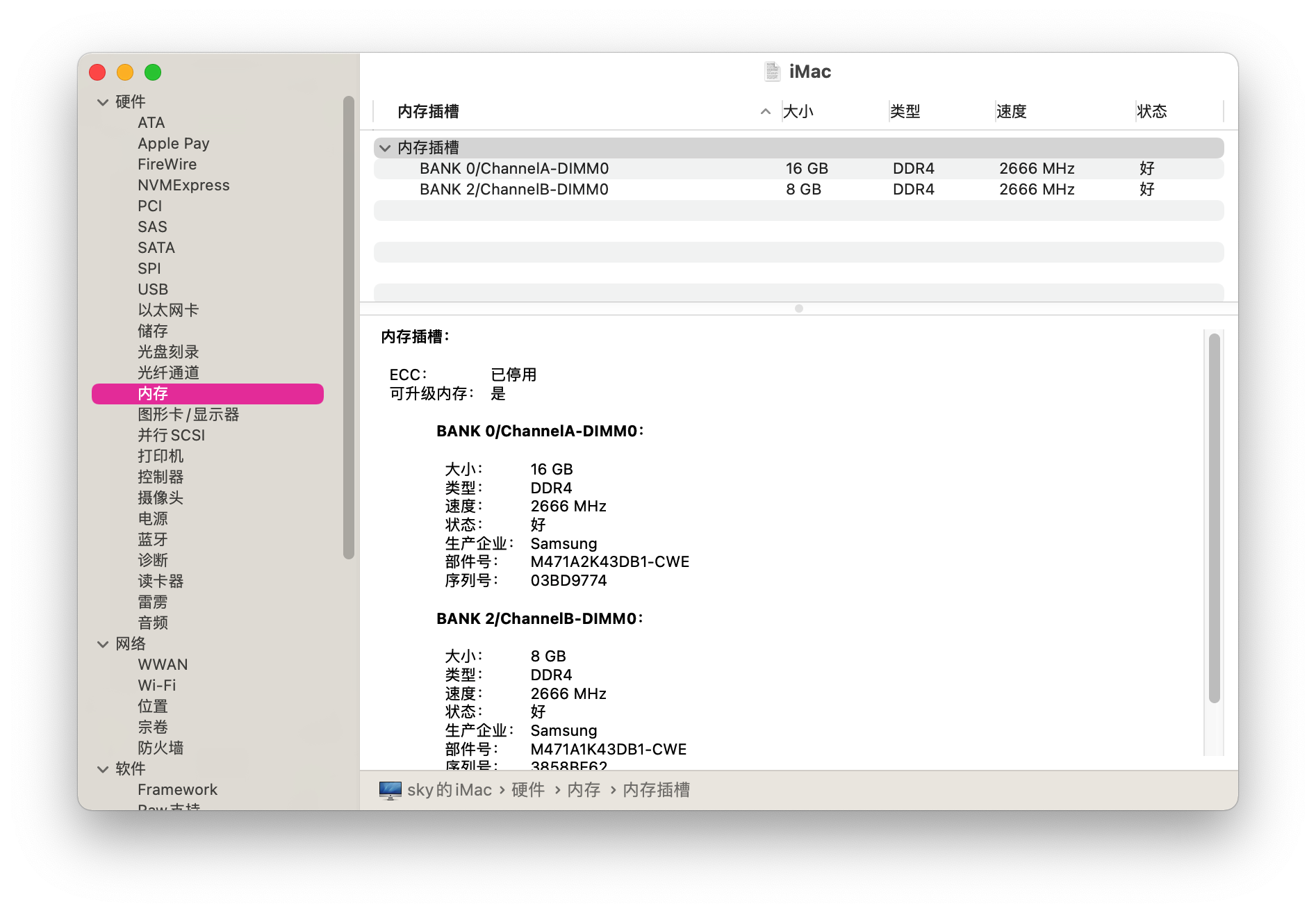Select Apple Pay in the sidebar
Screen dimensions: 1316x913
(174, 144)
